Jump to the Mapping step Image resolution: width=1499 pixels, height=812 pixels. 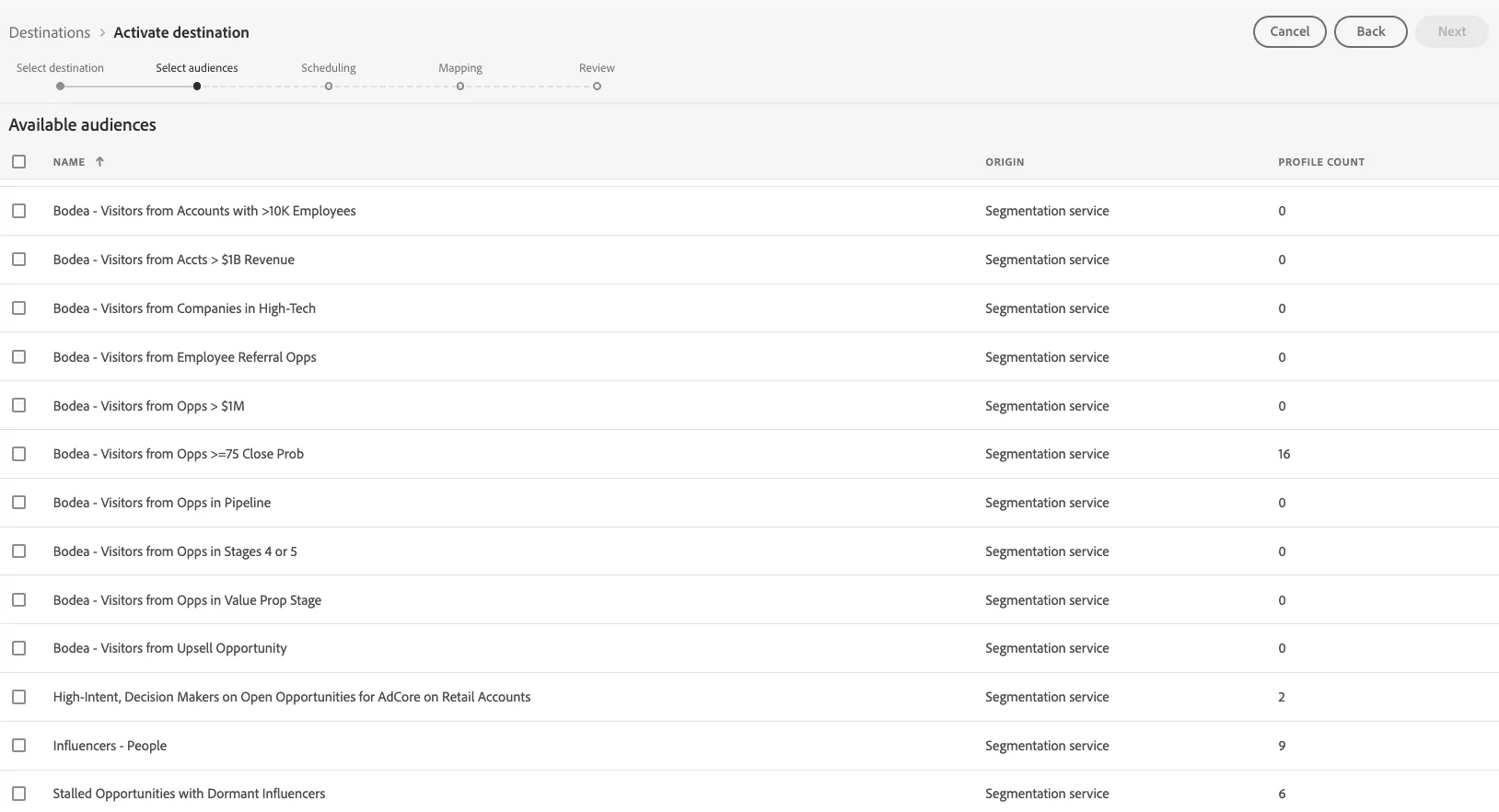coord(460,68)
